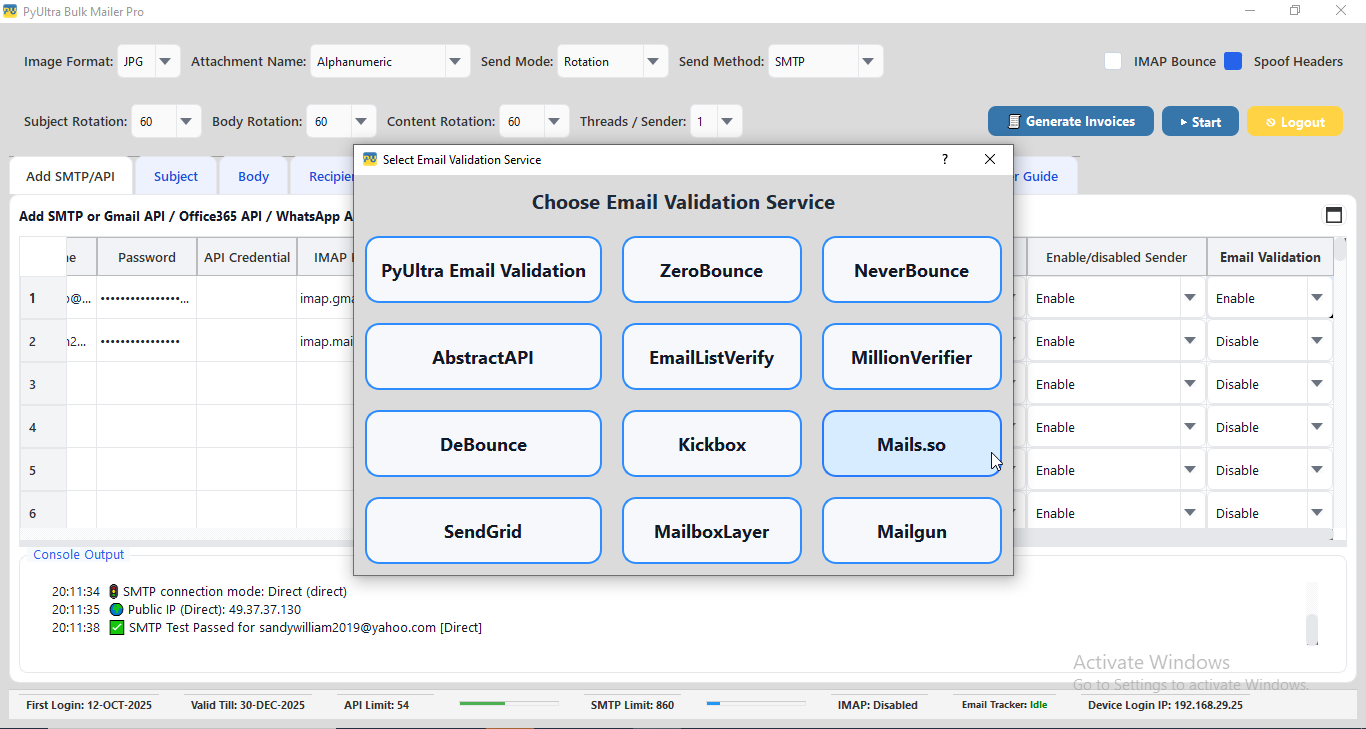Click the green checkmark beside SMTP Test Passed
The image size is (1366, 729).
[115, 627]
